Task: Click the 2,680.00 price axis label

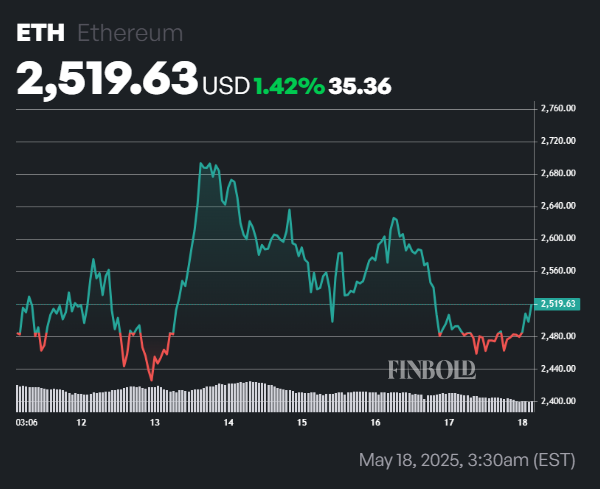Action: coord(558,173)
